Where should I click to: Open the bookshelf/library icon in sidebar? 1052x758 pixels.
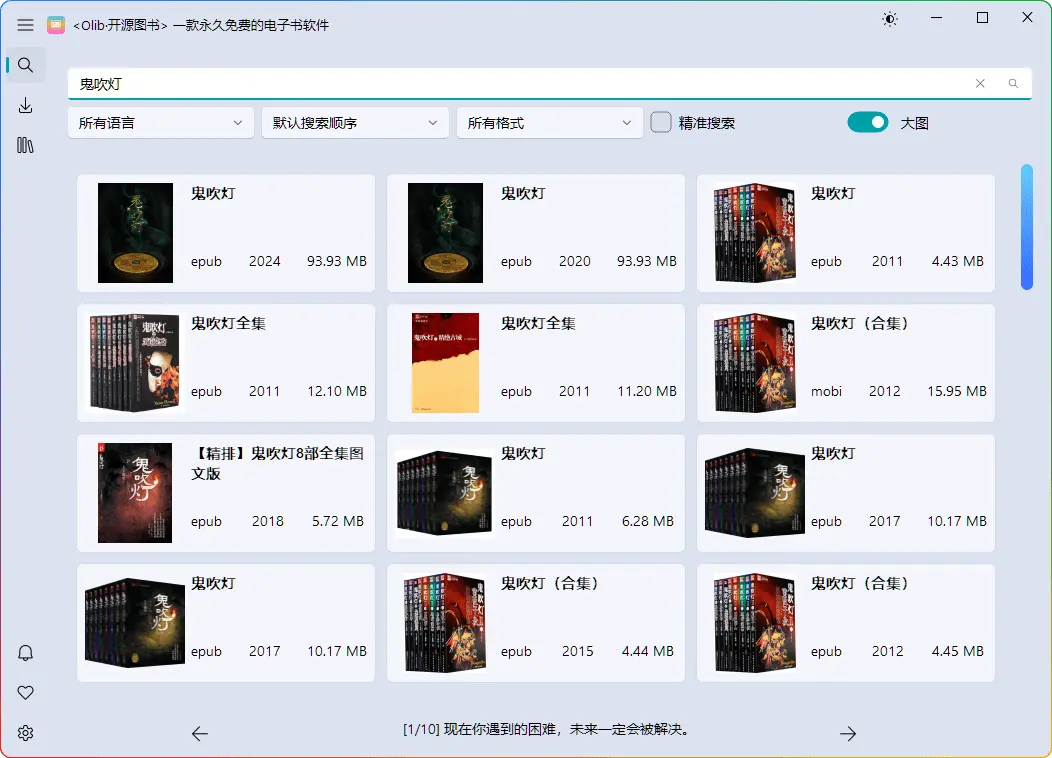(25, 145)
